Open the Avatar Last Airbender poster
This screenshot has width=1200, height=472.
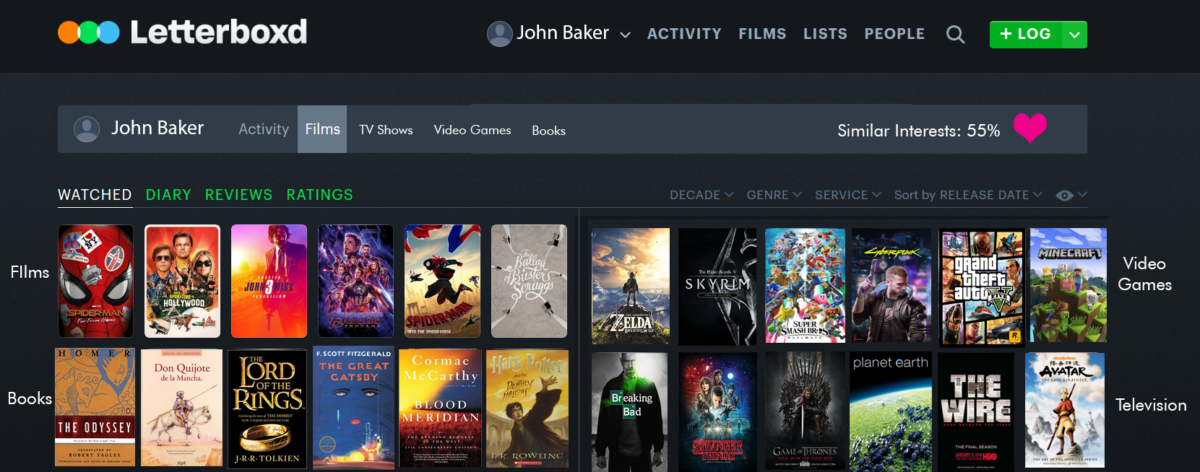tap(1065, 410)
